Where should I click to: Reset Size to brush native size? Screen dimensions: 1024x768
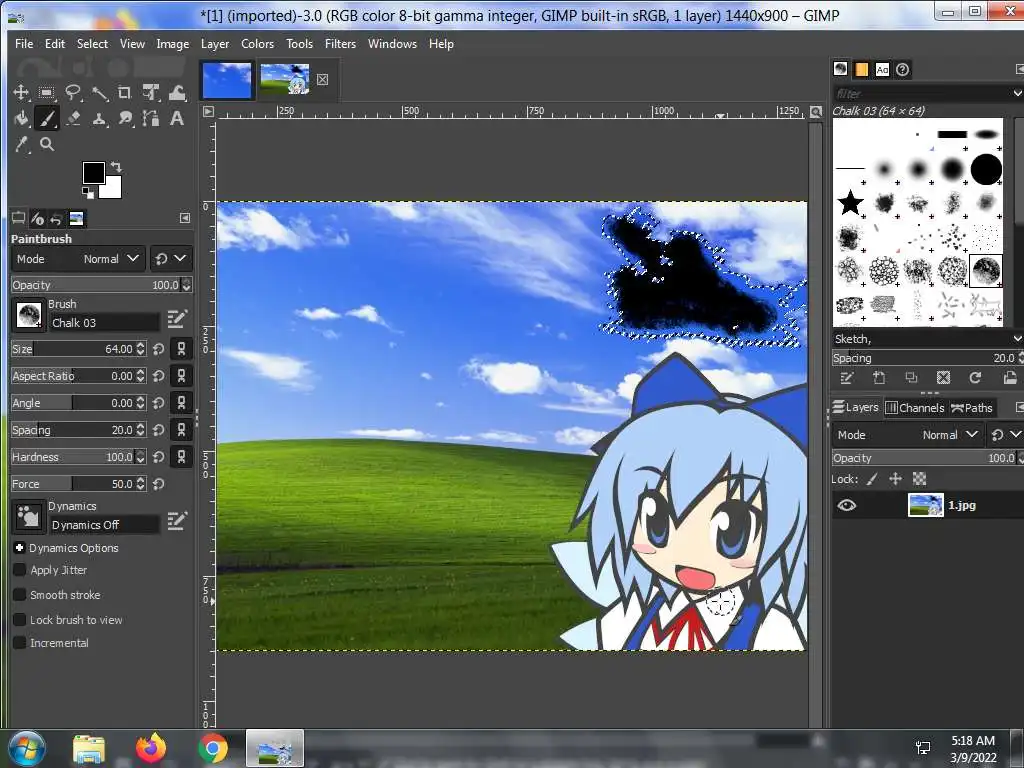158,349
